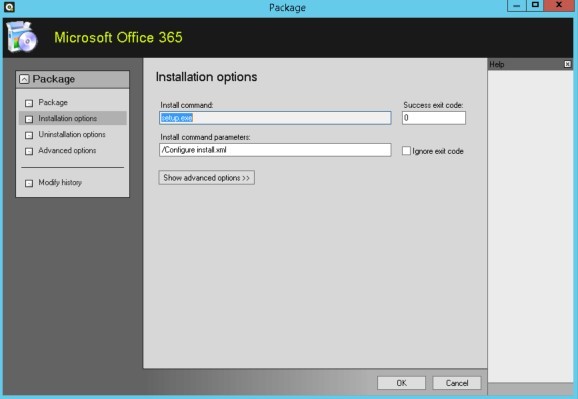Click the icon beside Advanced options
The image size is (578, 399).
click(29, 151)
